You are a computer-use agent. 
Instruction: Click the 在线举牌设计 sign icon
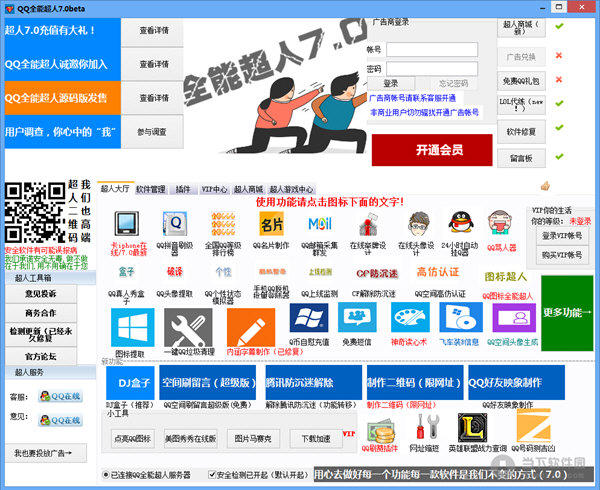(x=368, y=223)
